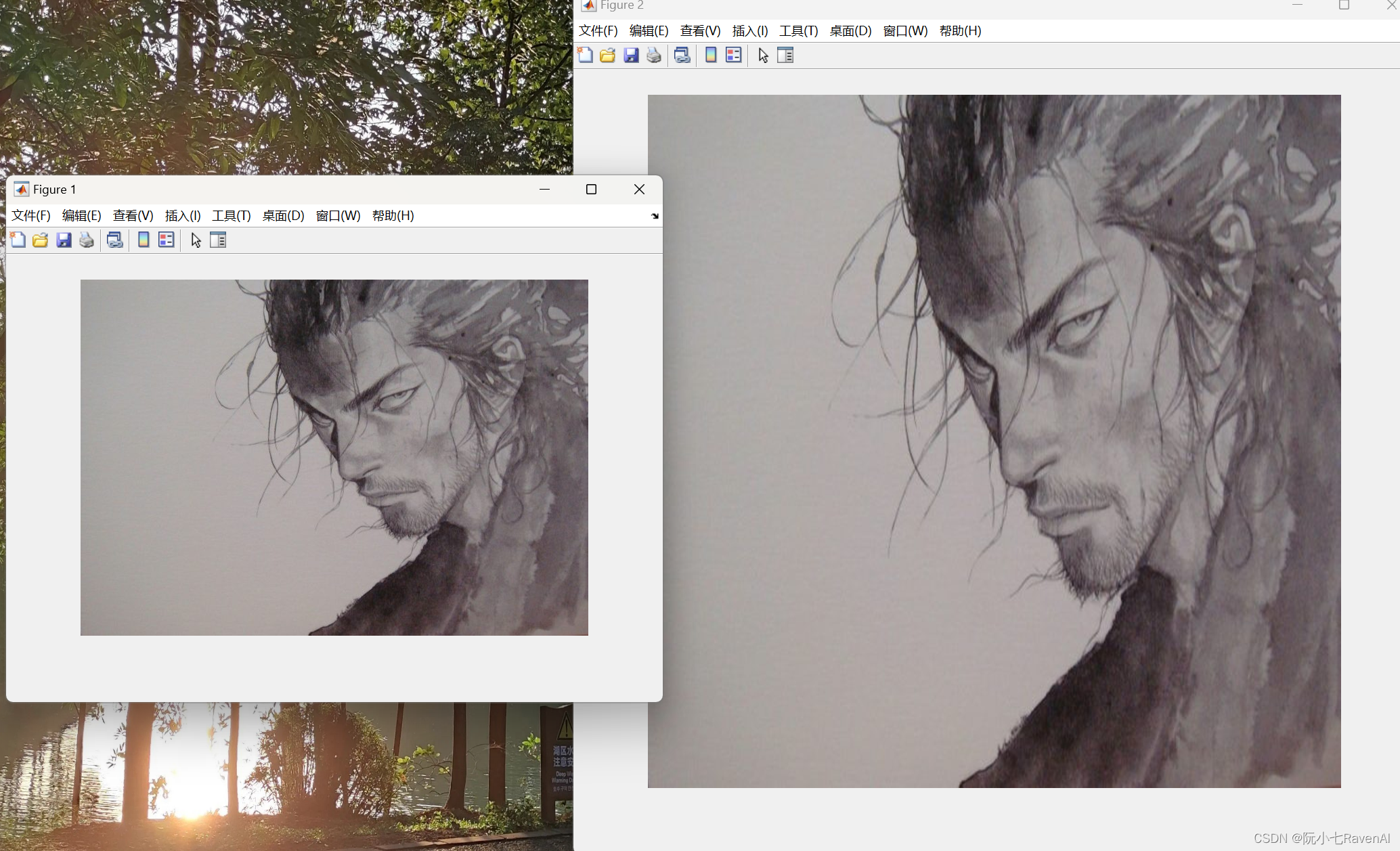Click New Figure icon in Figure 1
The image size is (1400, 851).
click(18, 240)
